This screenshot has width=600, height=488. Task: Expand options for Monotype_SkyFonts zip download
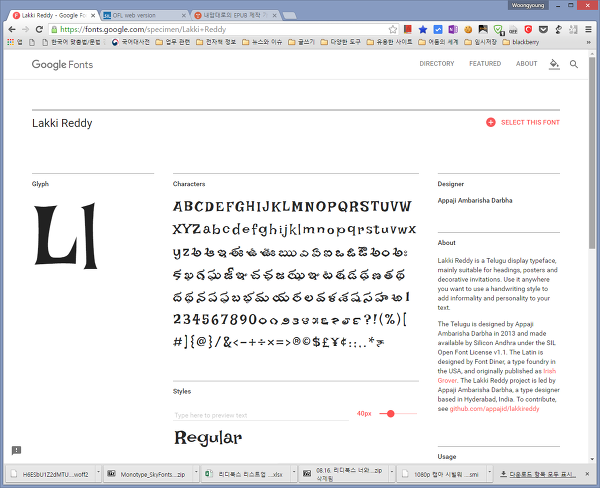pos(196,473)
